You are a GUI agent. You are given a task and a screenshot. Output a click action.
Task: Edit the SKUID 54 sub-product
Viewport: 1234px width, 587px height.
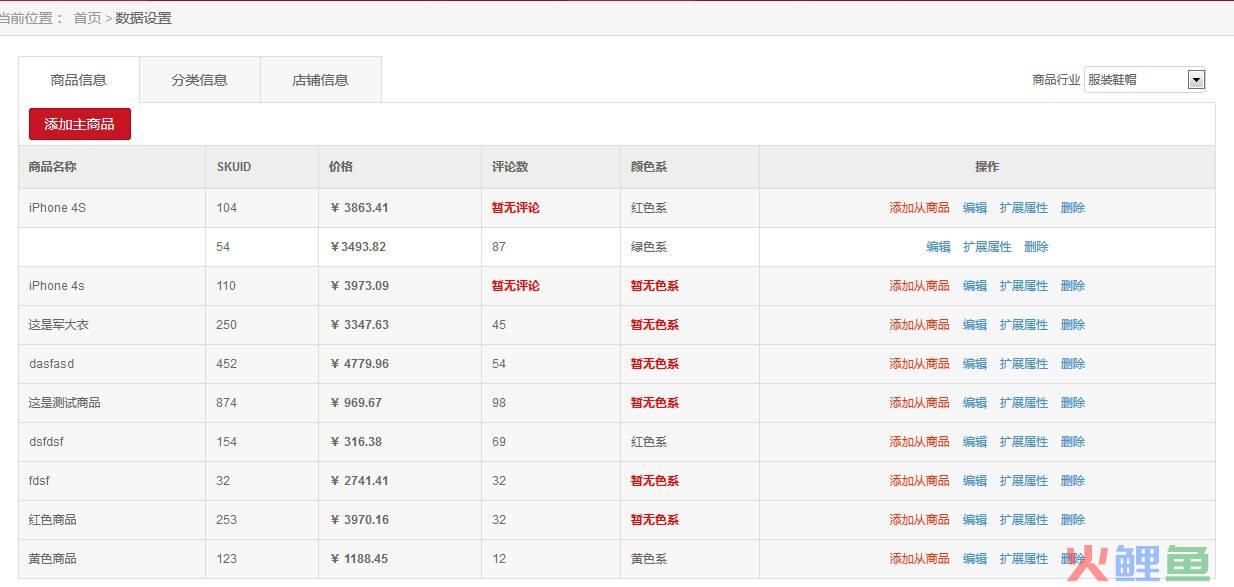pyautogui.click(x=938, y=247)
